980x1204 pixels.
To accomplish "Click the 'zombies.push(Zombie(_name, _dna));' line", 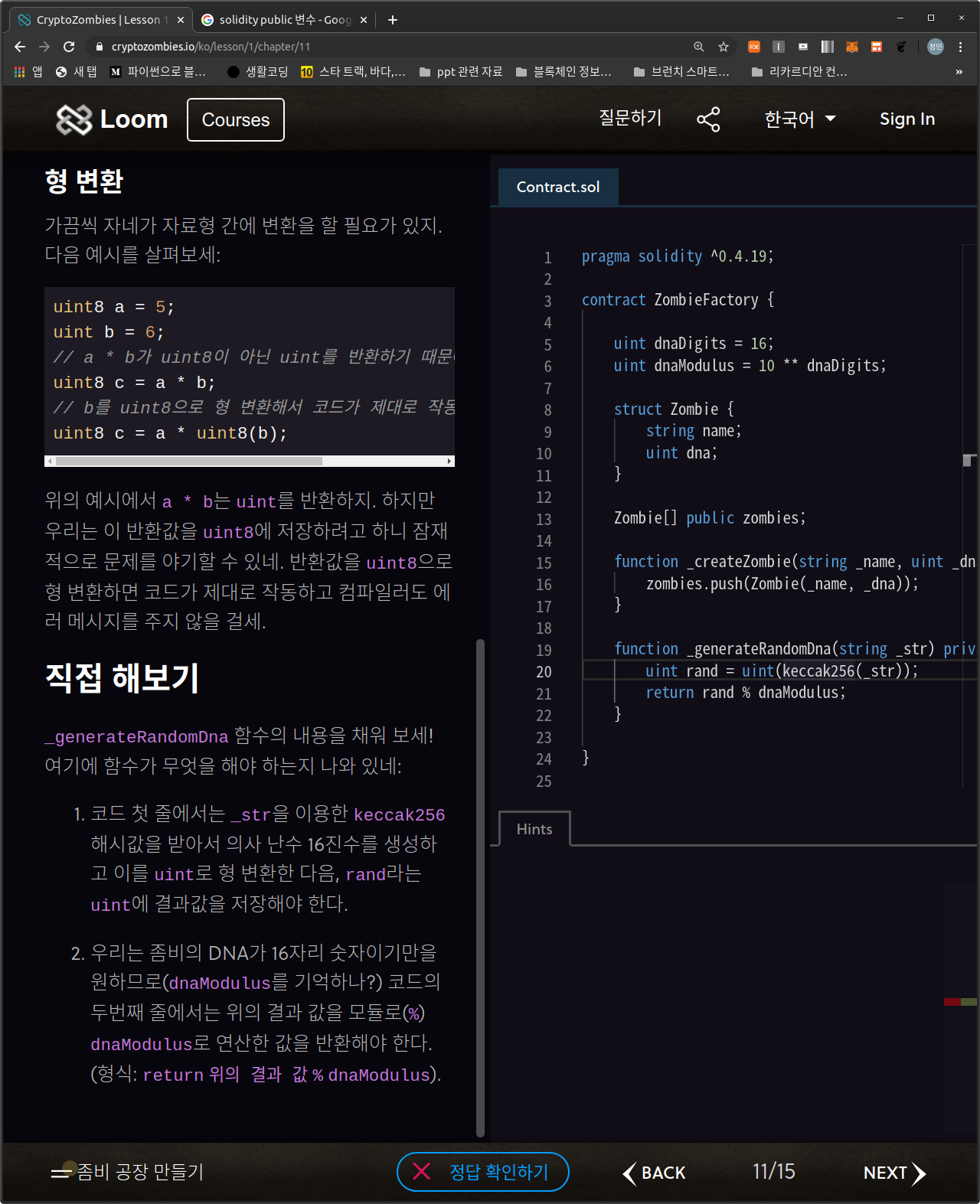I will (782, 584).
